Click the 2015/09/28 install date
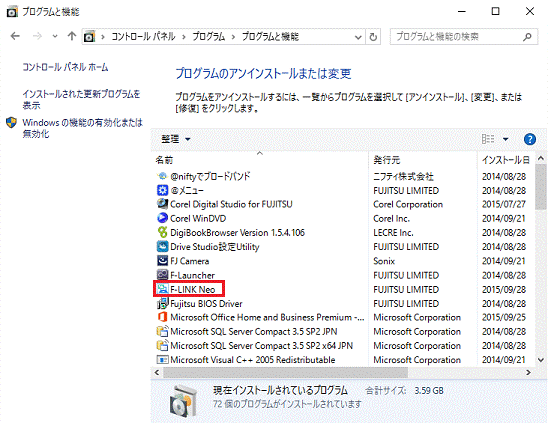This screenshot has width=548, height=423. [x=504, y=289]
